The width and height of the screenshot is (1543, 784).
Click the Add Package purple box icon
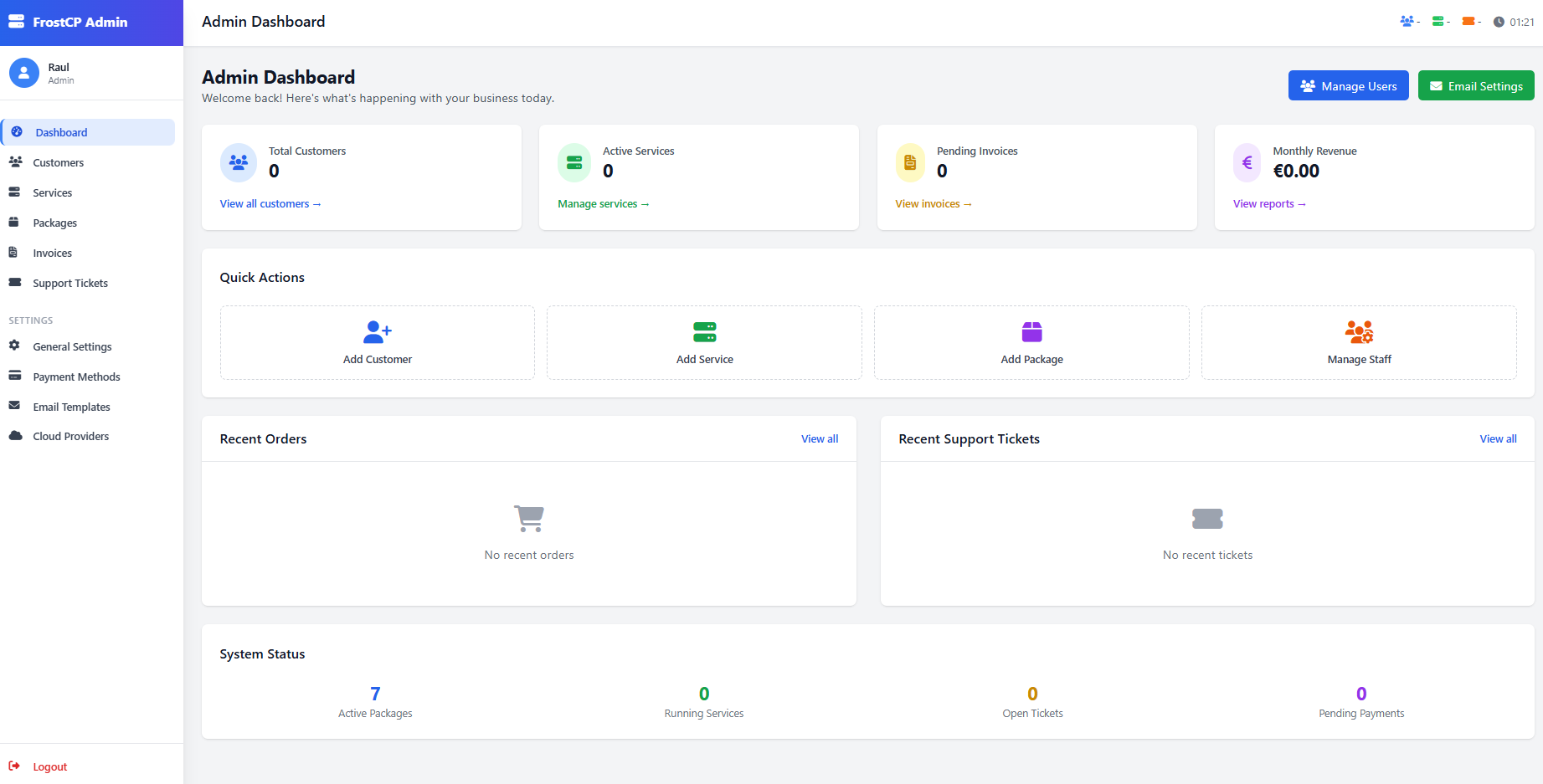pyautogui.click(x=1032, y=332)
